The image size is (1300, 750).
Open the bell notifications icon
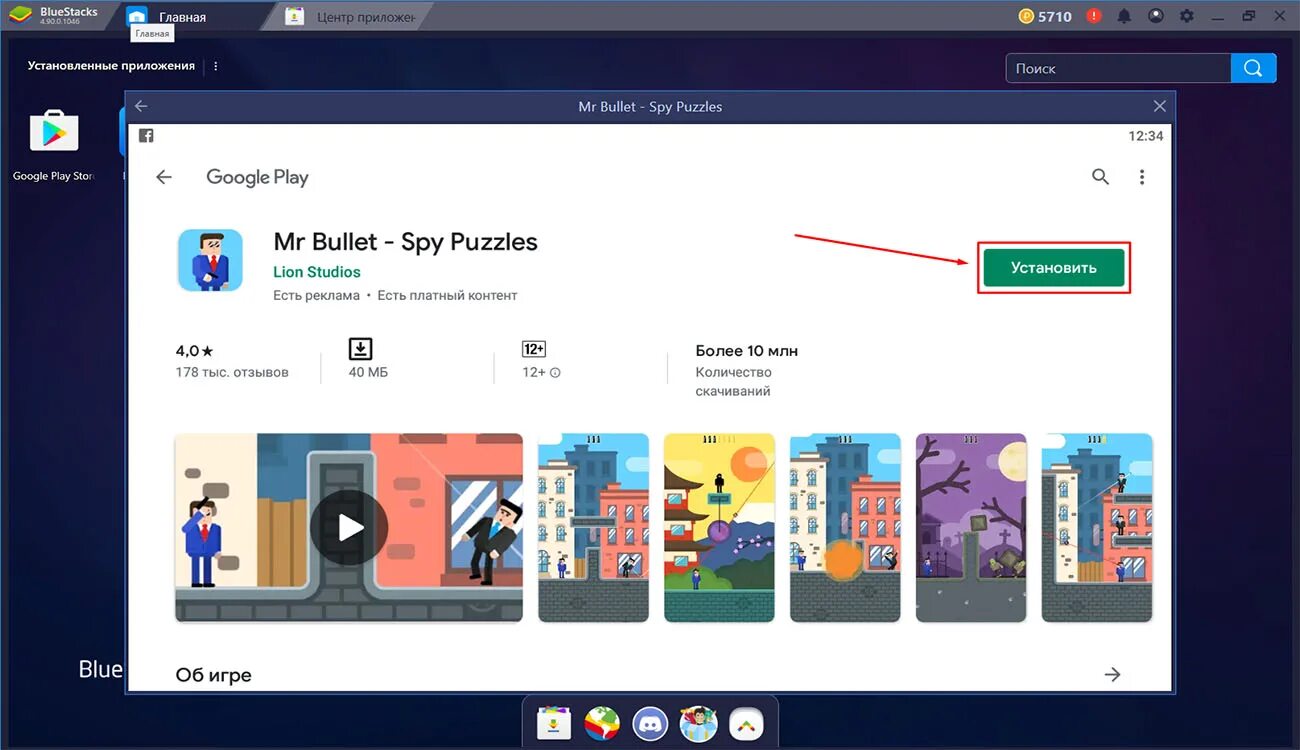pyautogui.click(x=1125, y=16)
